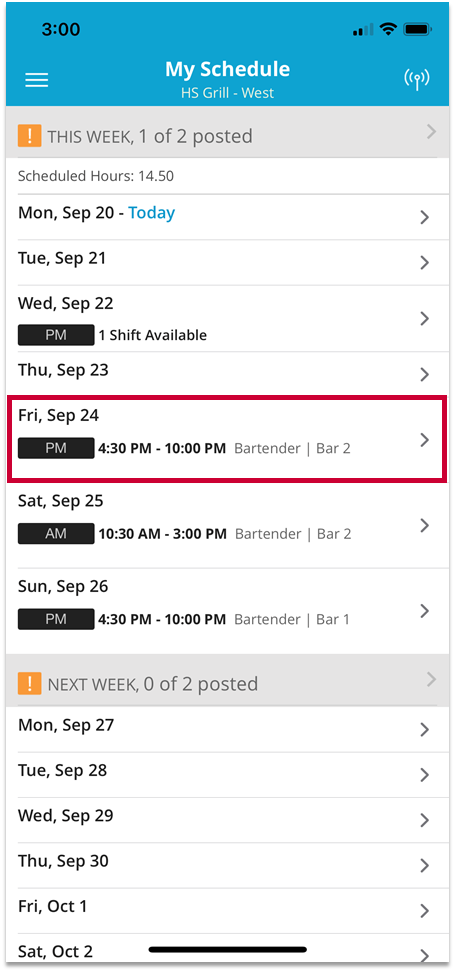
Task: Select the Wed, Sep 29 row
Action: click(228, 820)
